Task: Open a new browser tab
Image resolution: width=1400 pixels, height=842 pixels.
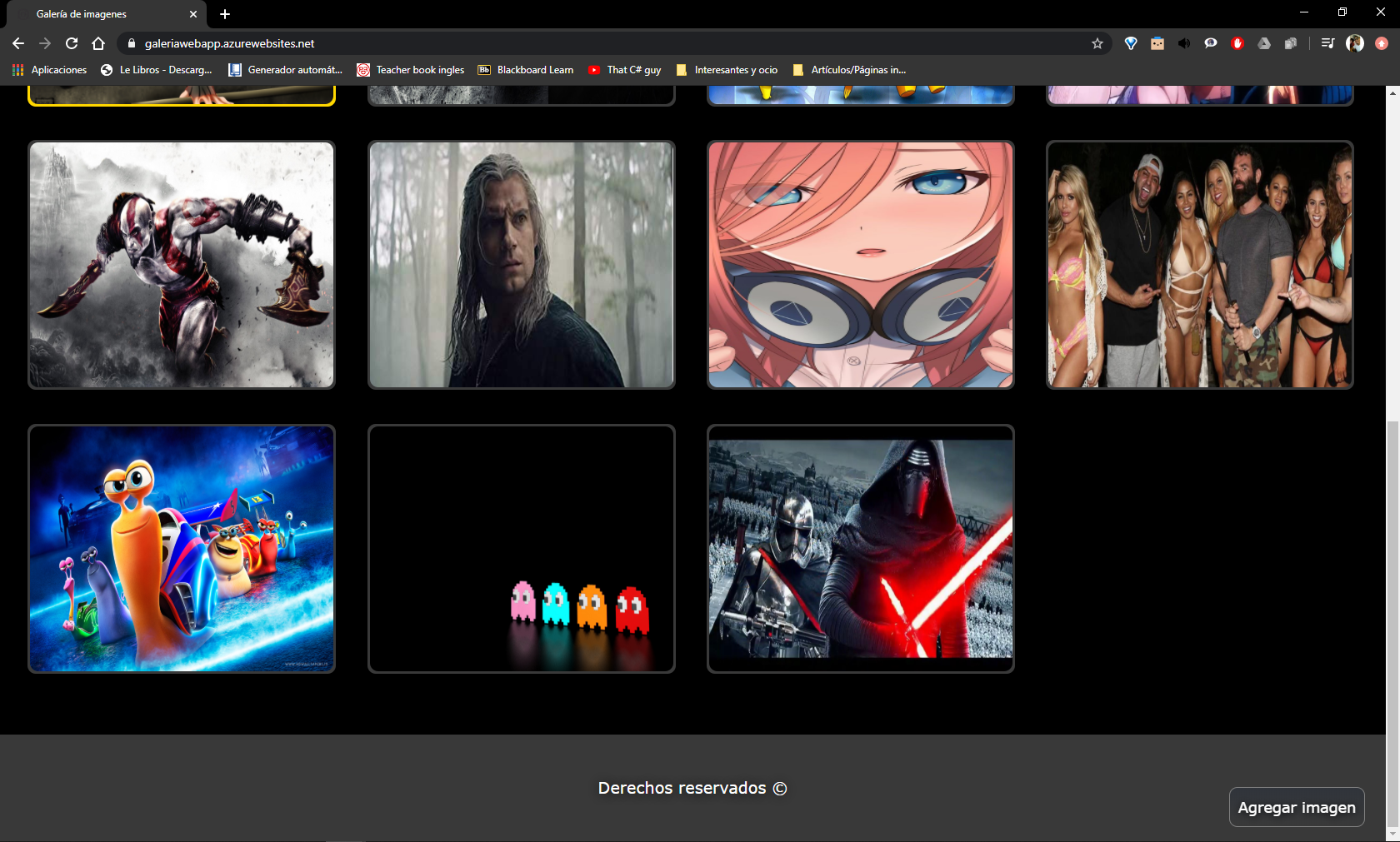Action: [225, 14]
